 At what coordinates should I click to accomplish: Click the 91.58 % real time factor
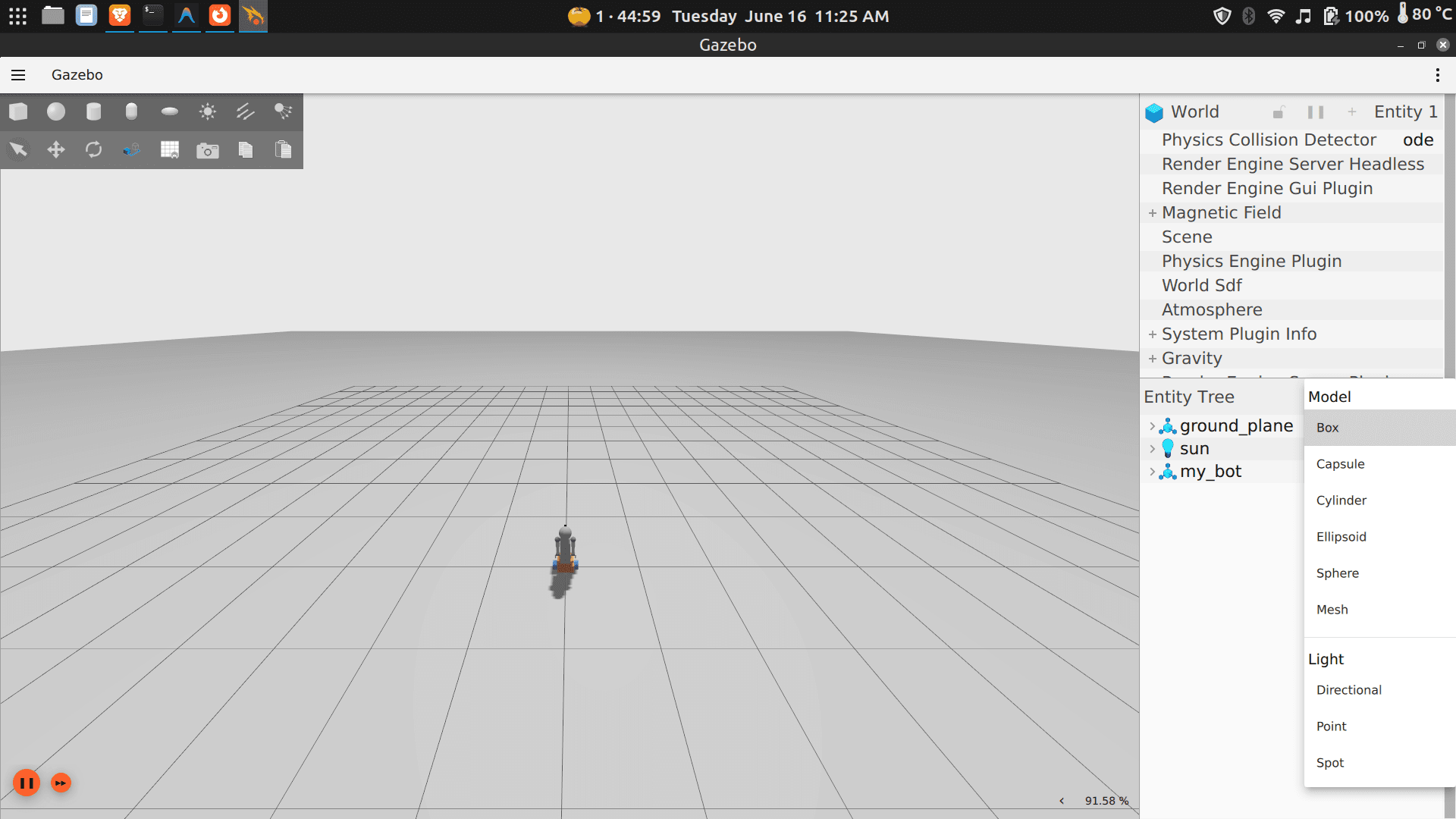click(x=1106, y=801)
